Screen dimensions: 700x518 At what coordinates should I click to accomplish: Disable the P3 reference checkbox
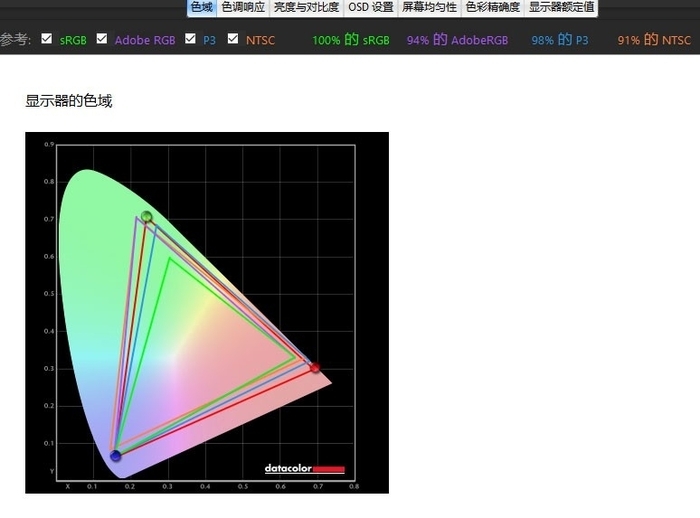(190, 38)
